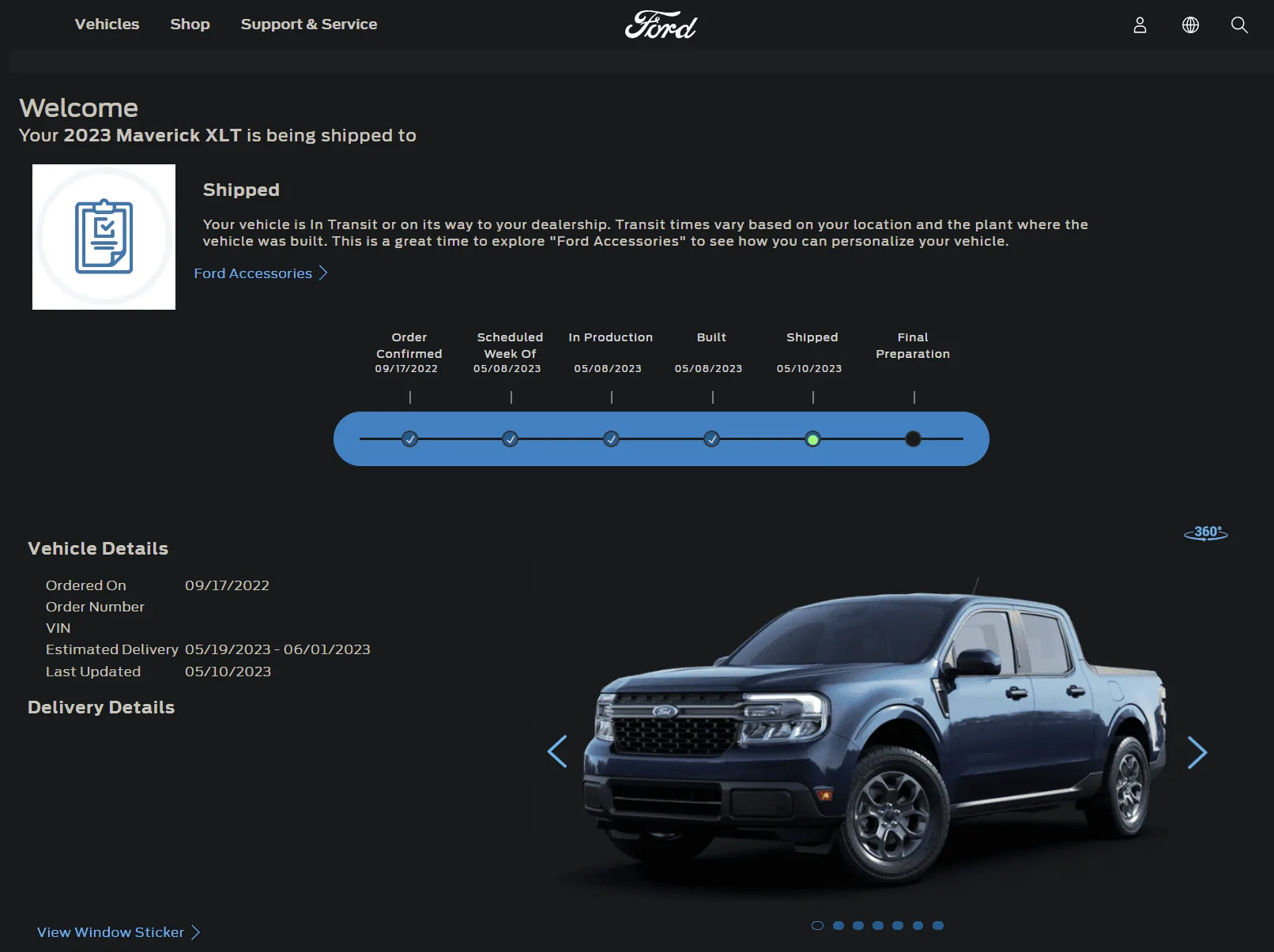Click the Ford logo in header

tap(661, 24)
